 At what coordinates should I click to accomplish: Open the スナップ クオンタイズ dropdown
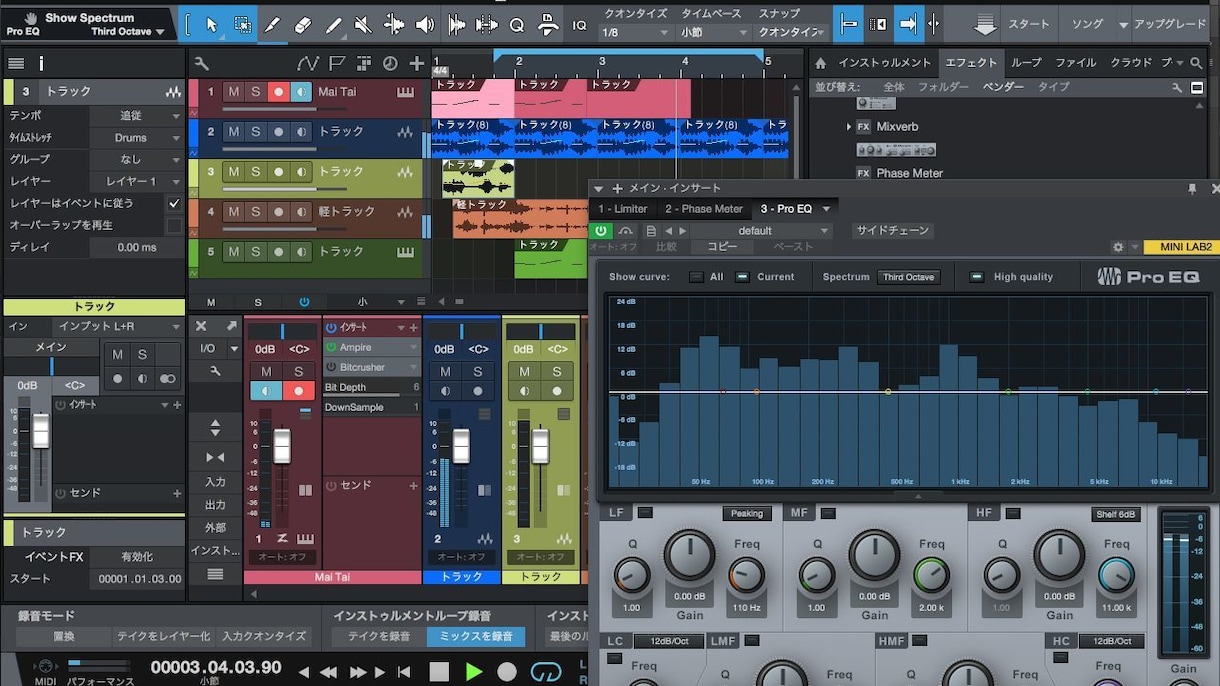pyautogui.click(x=793, y=32)
